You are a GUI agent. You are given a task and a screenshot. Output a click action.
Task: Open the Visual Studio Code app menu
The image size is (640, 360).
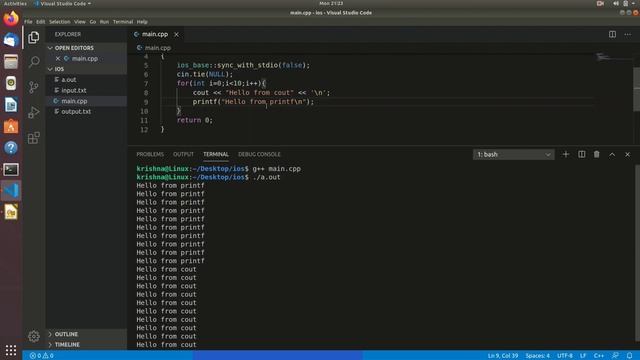click(x=62, y=3)
